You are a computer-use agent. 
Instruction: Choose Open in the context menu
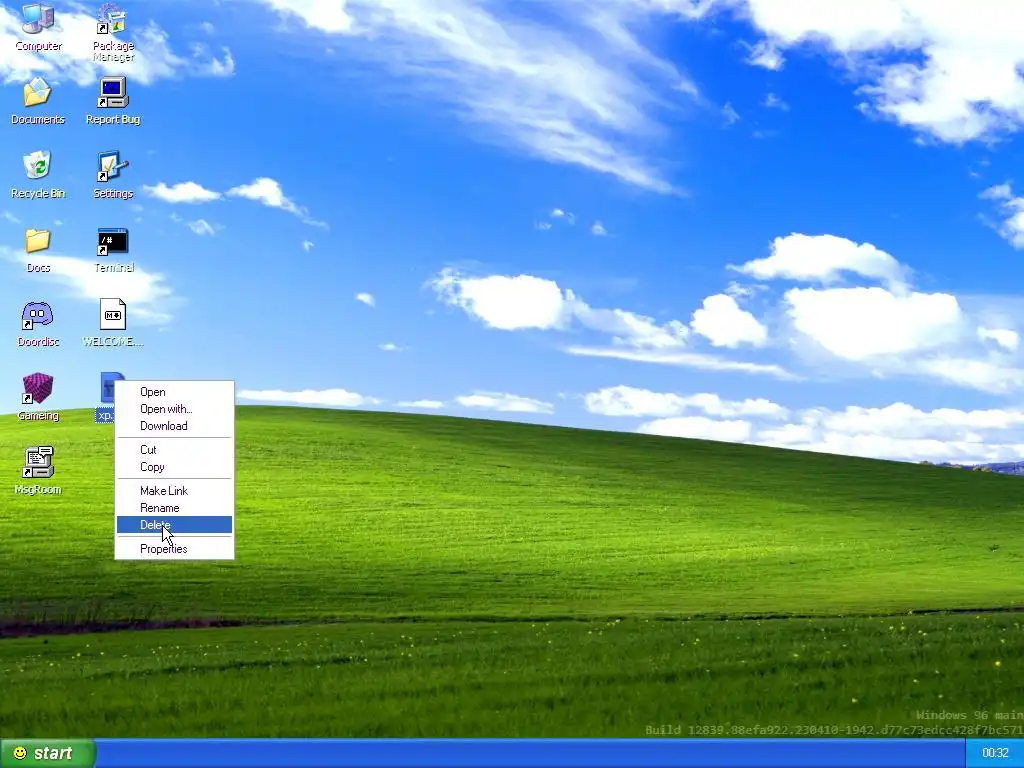(x=174, y=392)
